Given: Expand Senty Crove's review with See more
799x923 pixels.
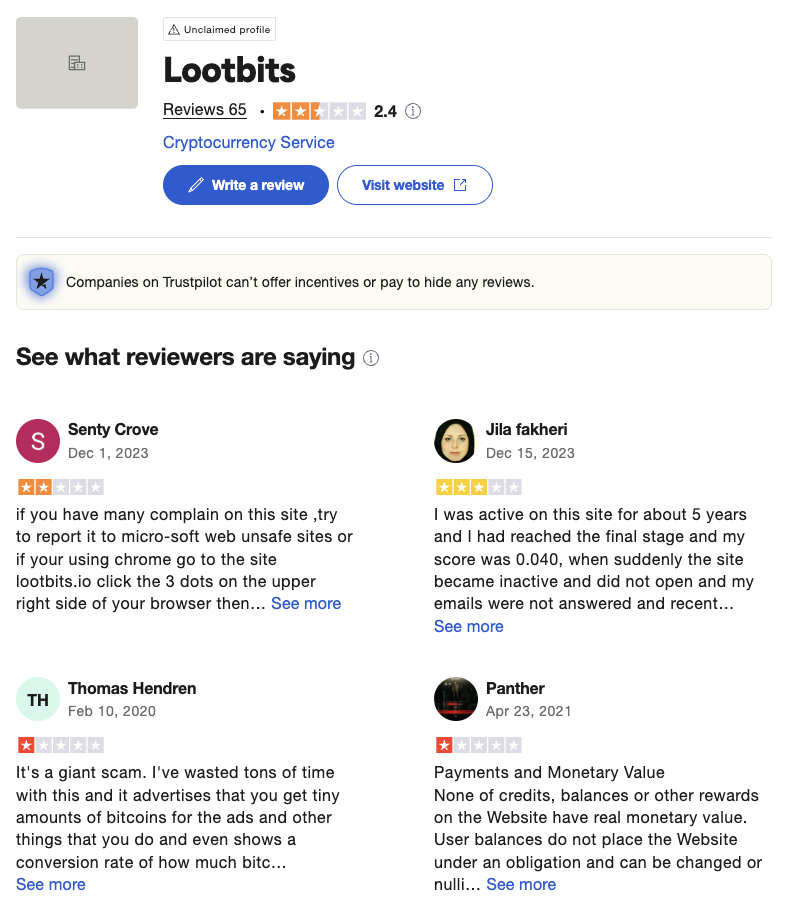Looking at the screenshot, I should (x=306, y=603).
